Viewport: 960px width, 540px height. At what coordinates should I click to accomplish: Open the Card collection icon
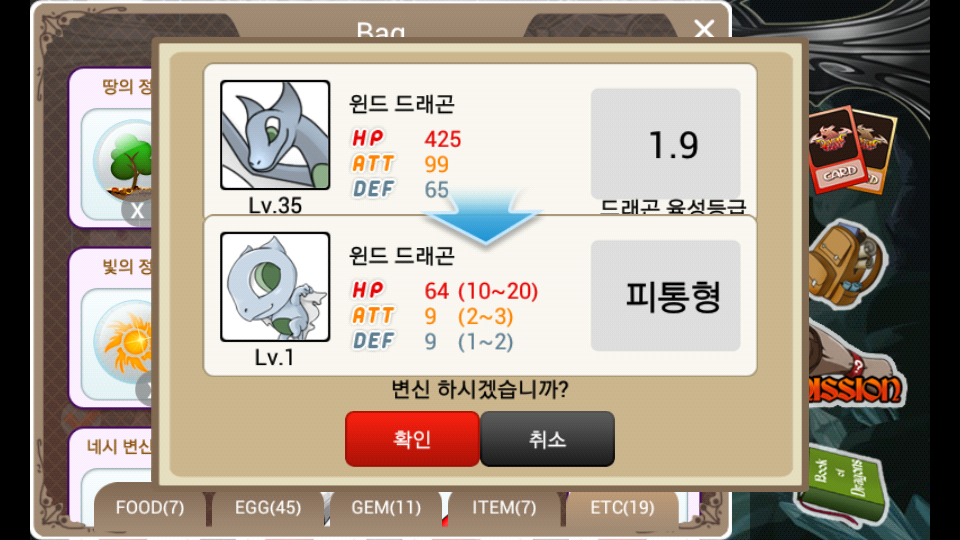pyautogui.click(x=851, y=151)
